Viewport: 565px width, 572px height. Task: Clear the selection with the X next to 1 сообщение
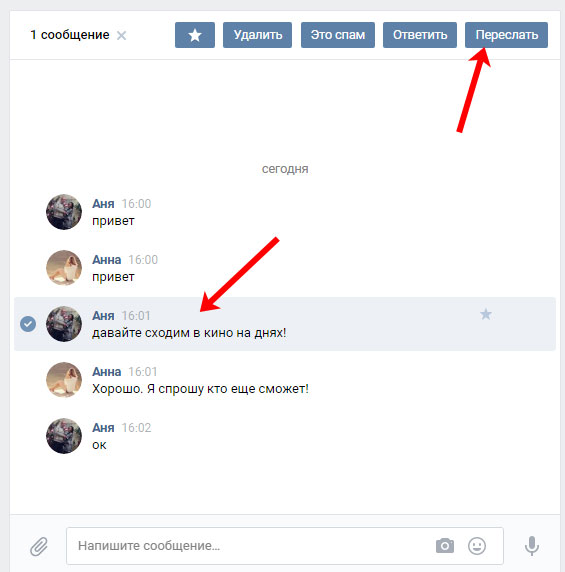121,35
